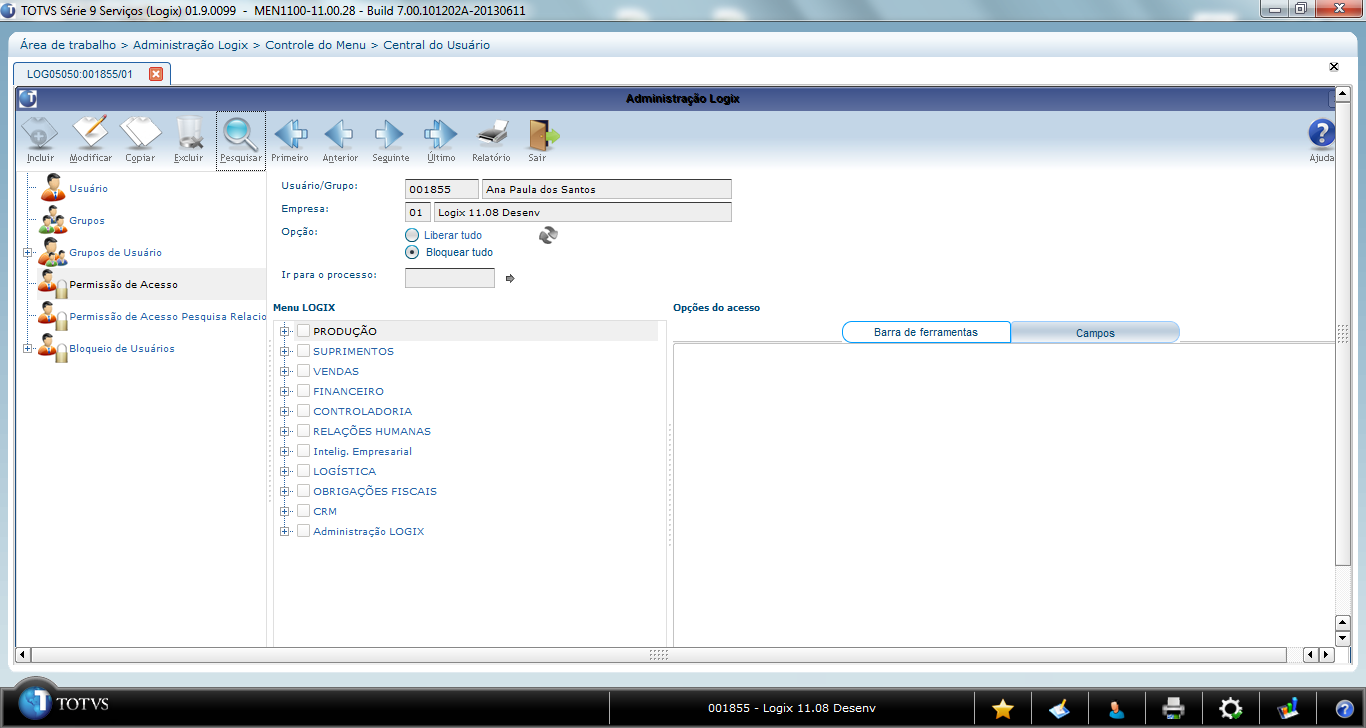1366x728 pixels.
Task: Click the TOTVS logo button
Action: pyautogui.click(x=66, y=704)
